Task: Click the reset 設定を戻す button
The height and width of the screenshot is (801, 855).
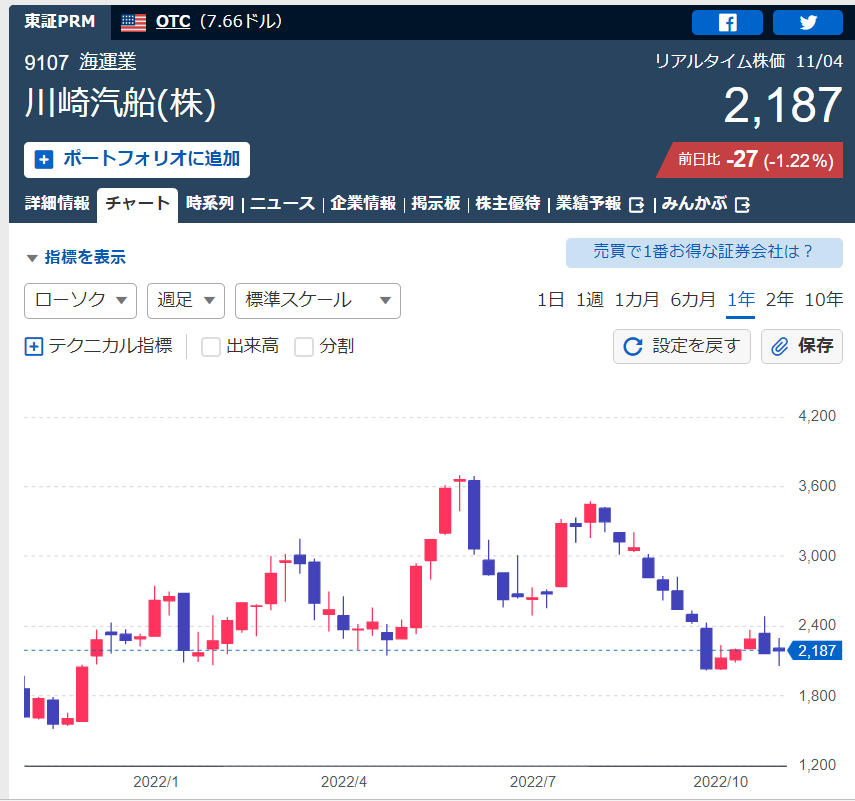Action: click(682, 346)
